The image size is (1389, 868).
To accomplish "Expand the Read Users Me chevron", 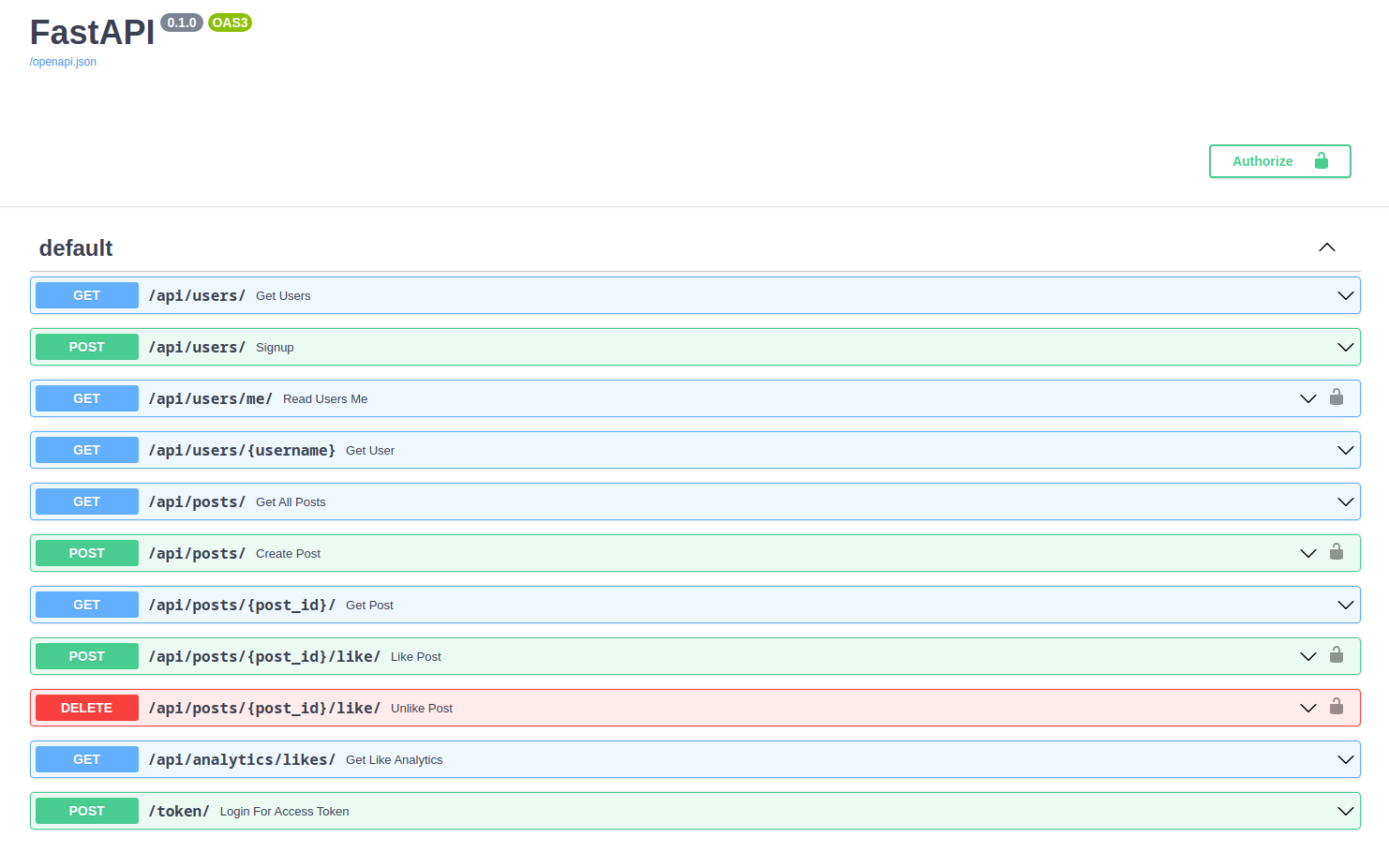I will coord(1308,398).
